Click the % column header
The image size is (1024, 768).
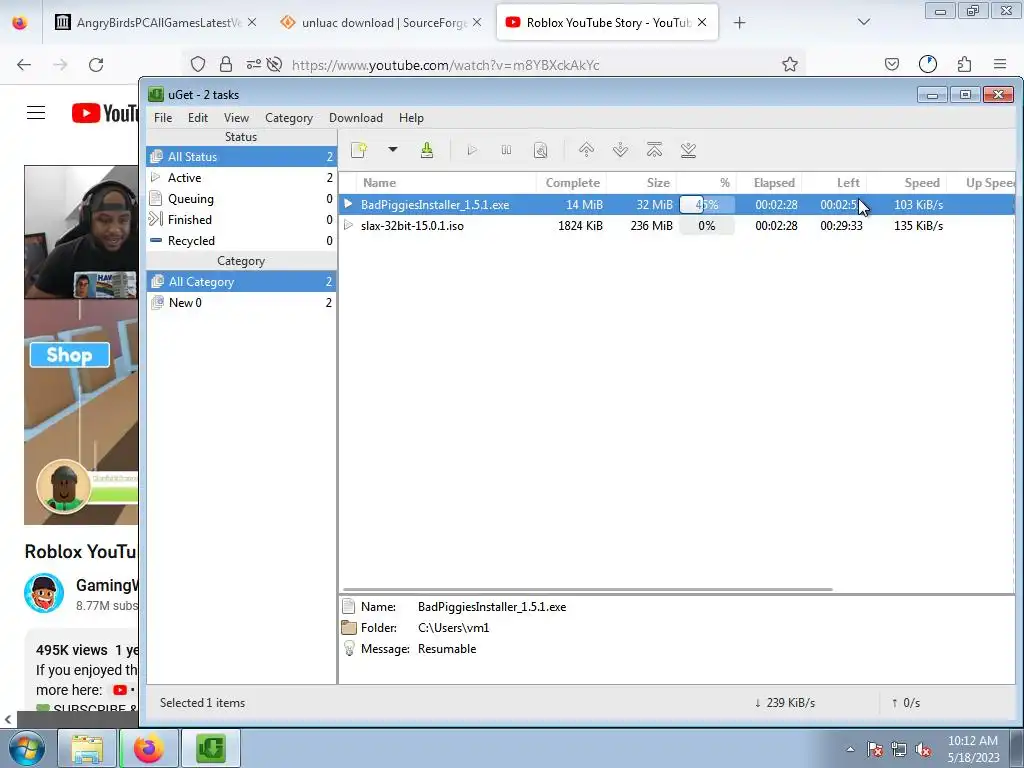pyautogui.click(x=707, y=183)
